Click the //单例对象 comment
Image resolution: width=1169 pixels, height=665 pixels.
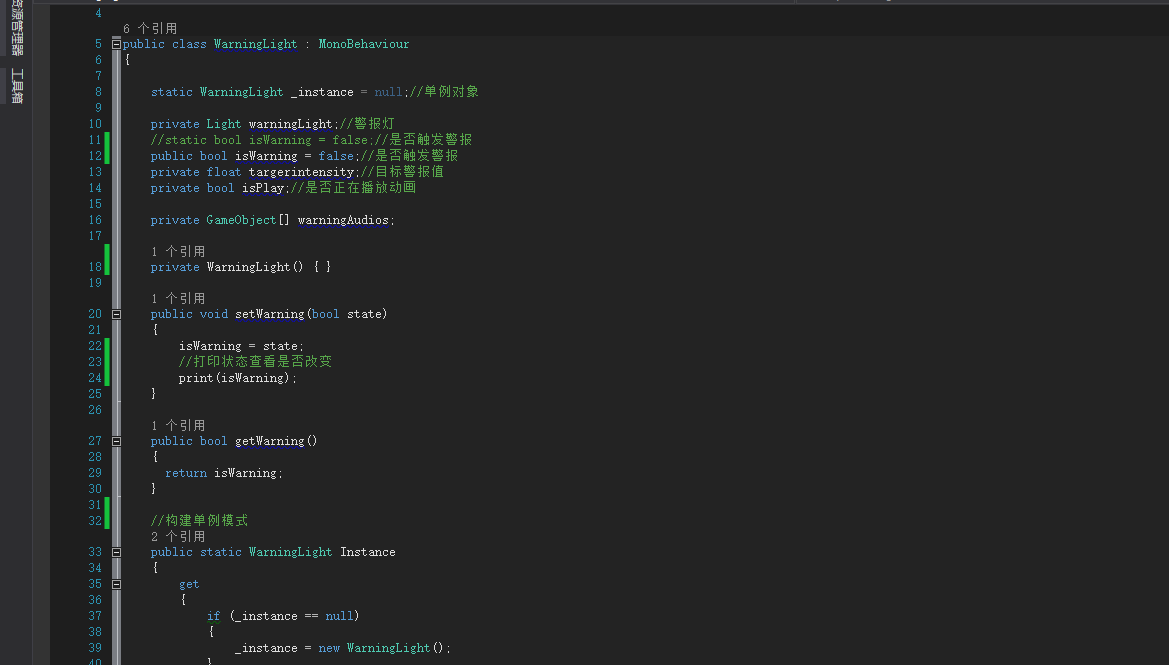click(x=444, y=92)
